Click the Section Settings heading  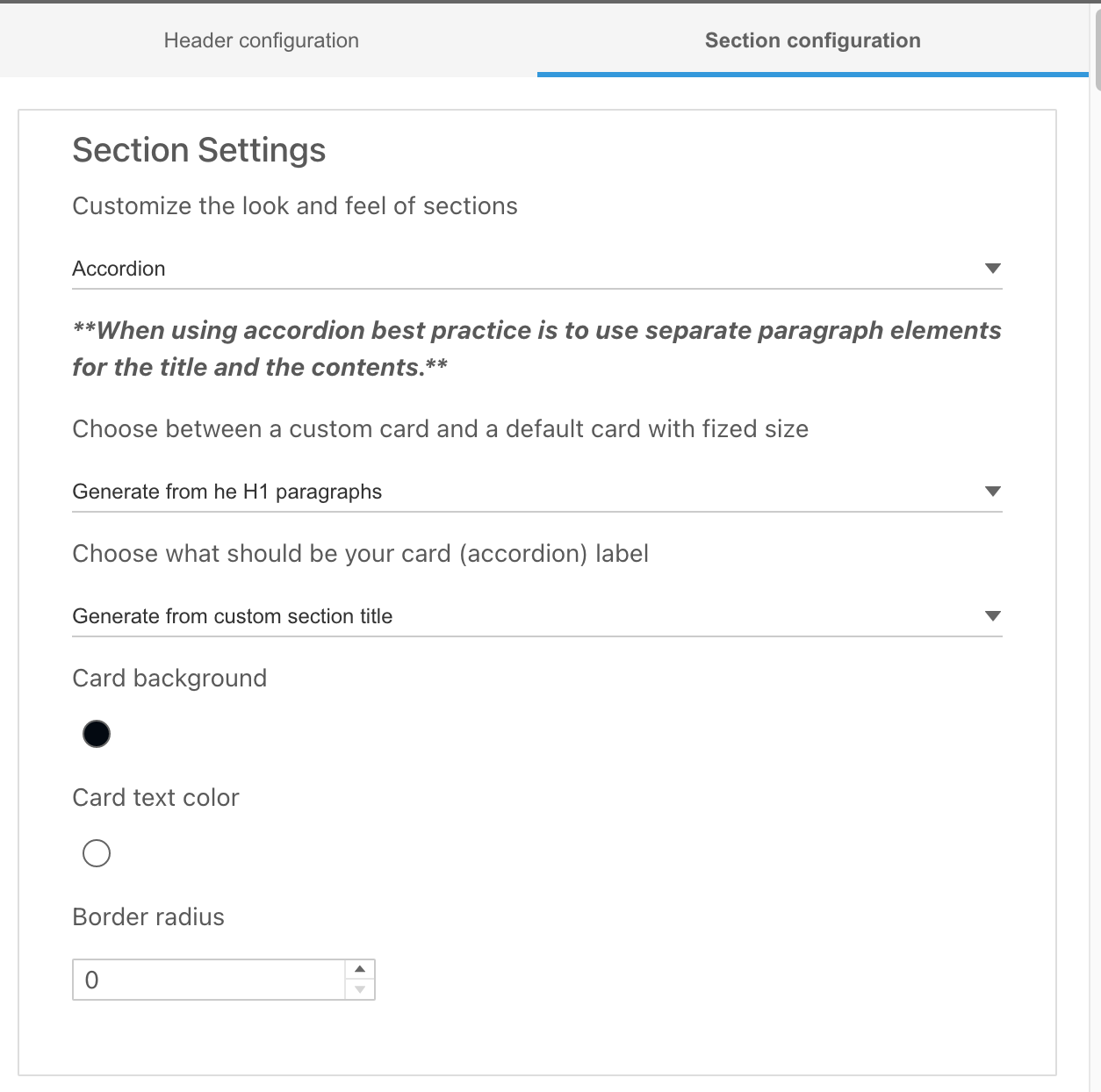tap(198, 150)
